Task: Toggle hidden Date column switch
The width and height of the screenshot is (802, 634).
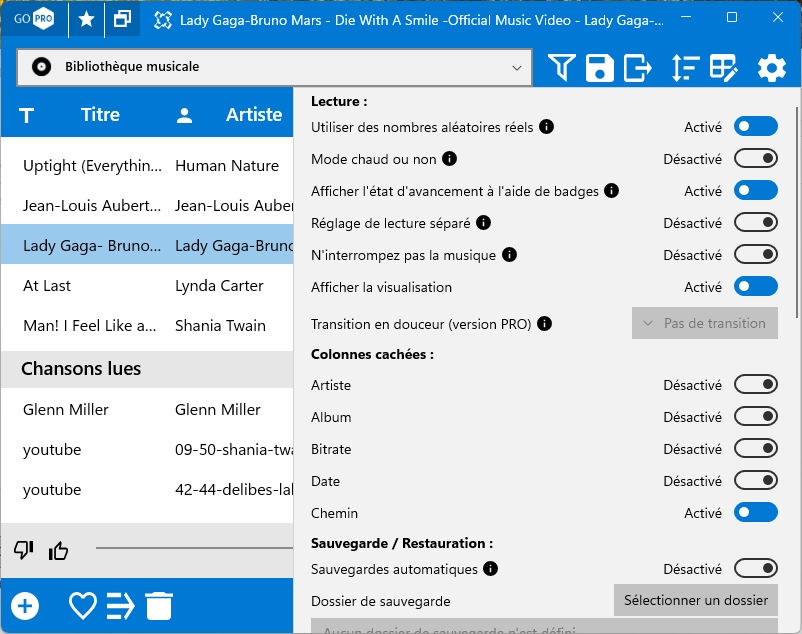Action: coord(755,480)
